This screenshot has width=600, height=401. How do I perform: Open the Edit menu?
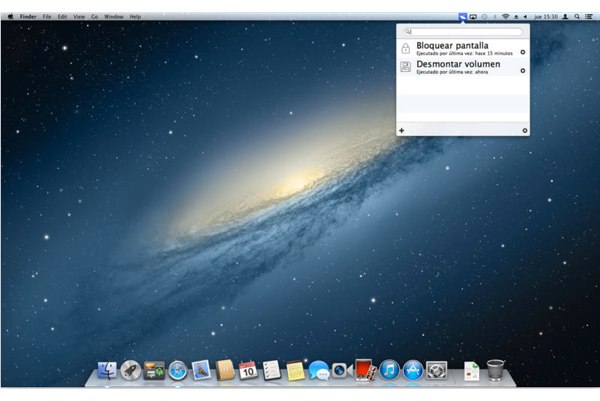(x=62, y=16)
